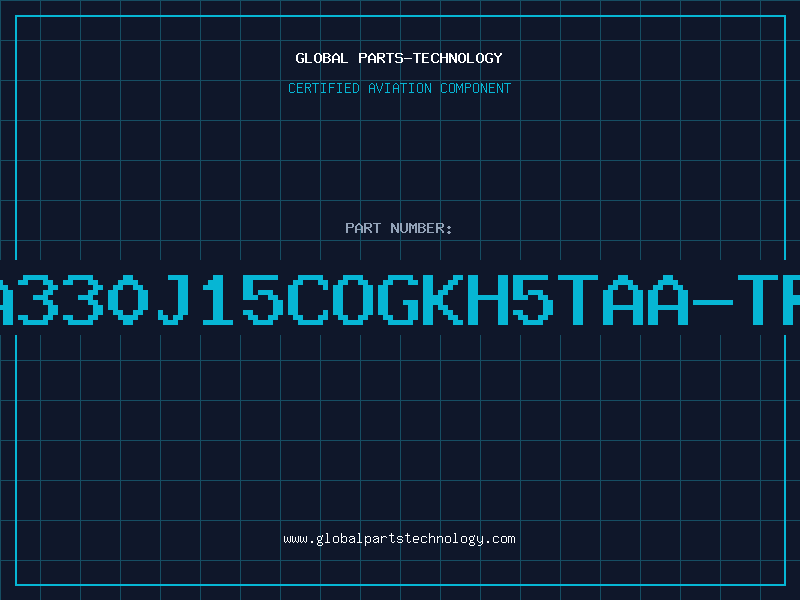Click the NUMBER: label text
800x600 pixels.
421,228
